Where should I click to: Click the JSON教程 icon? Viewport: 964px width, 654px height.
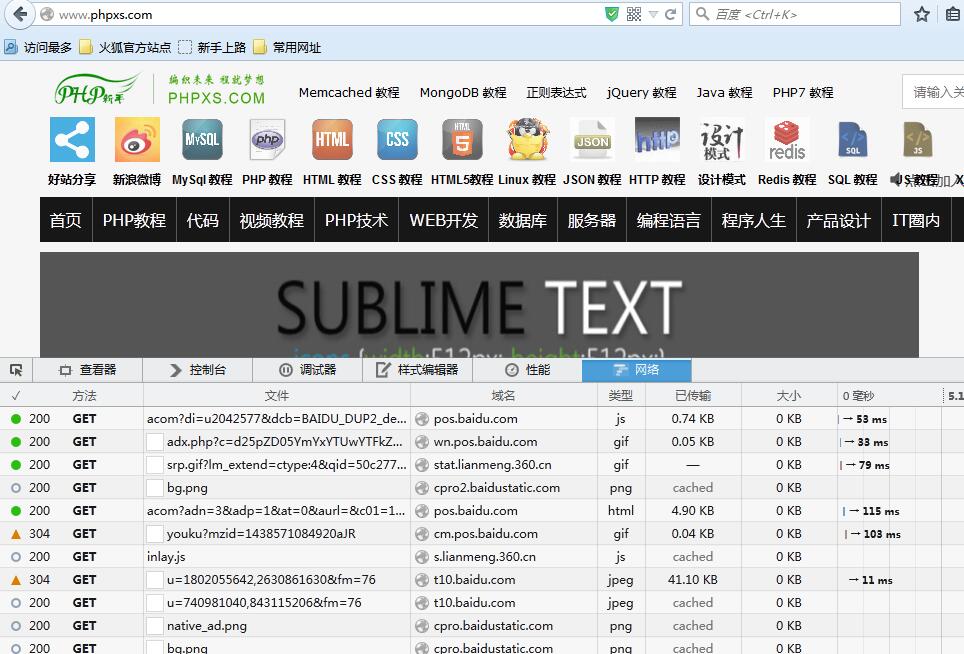(592, 140)
